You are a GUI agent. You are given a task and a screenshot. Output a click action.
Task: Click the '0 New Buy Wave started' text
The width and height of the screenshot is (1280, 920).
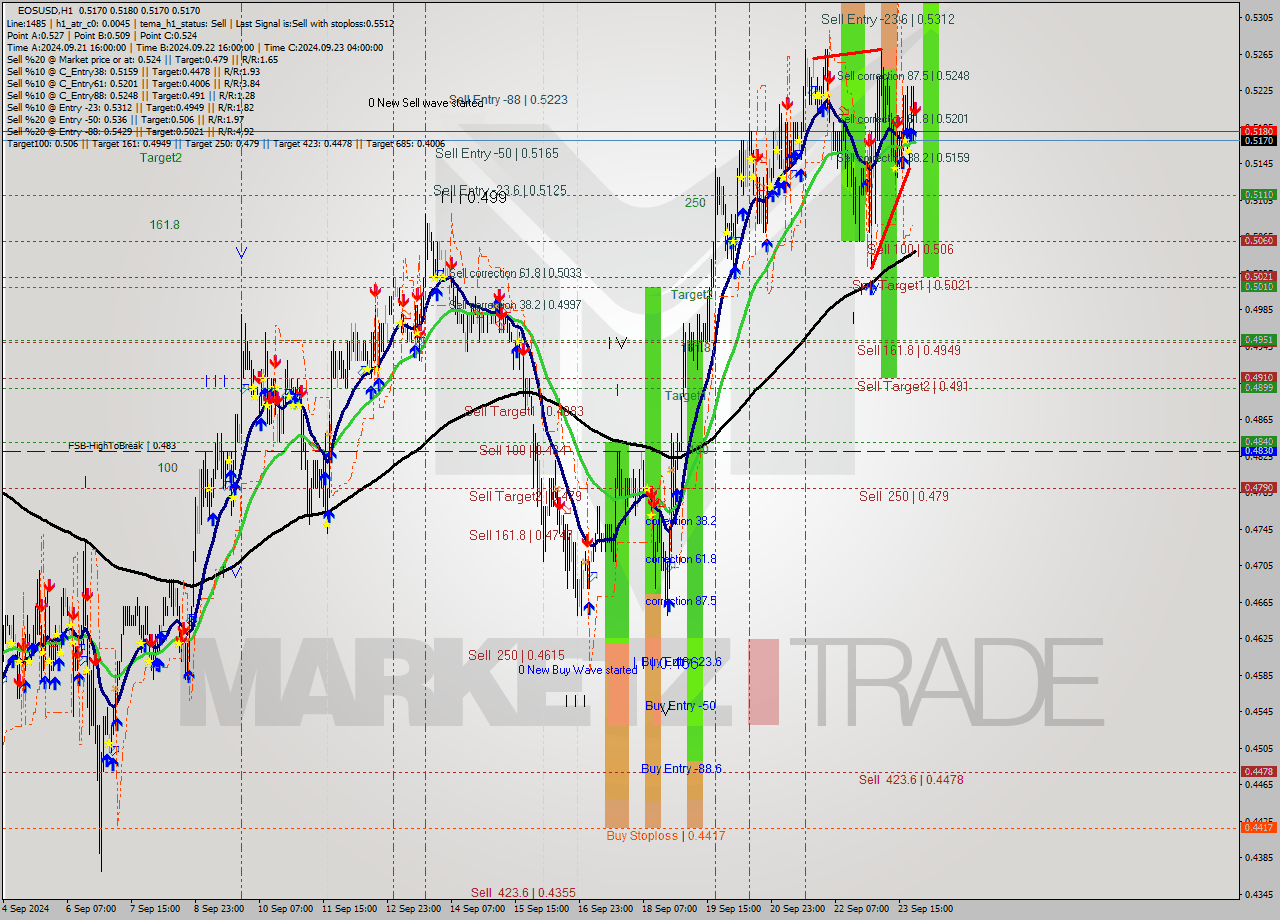tap(577, 670)
